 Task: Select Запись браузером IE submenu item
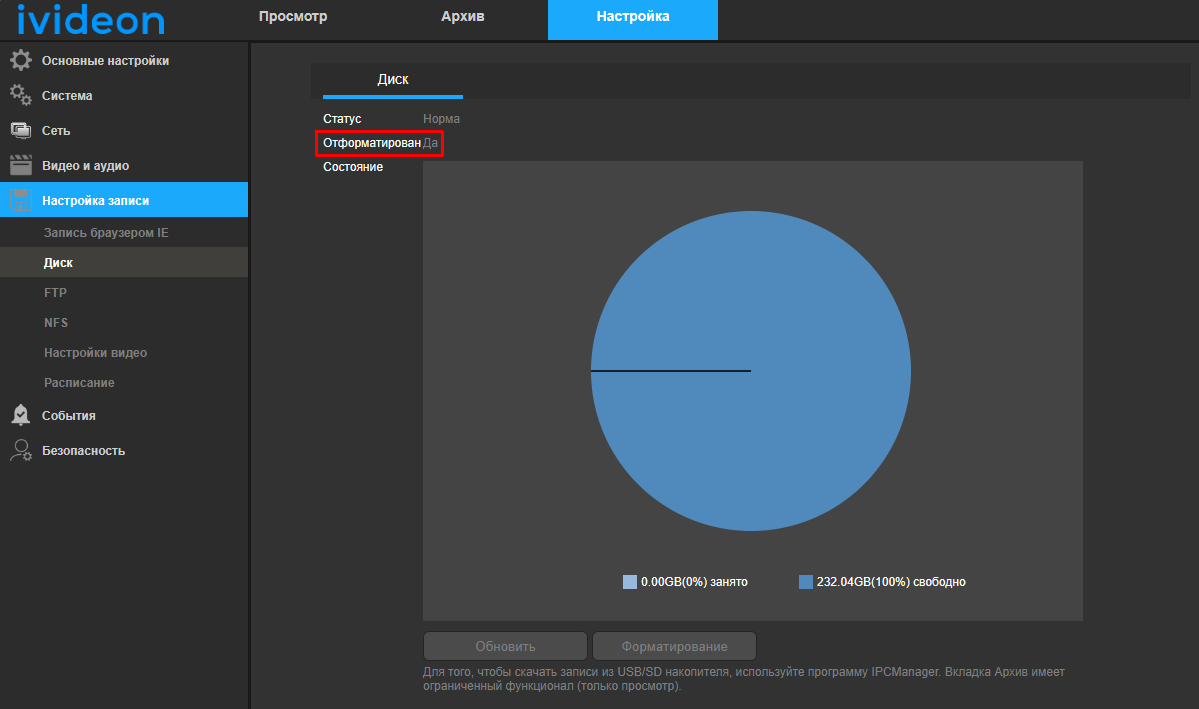[124, 233]
